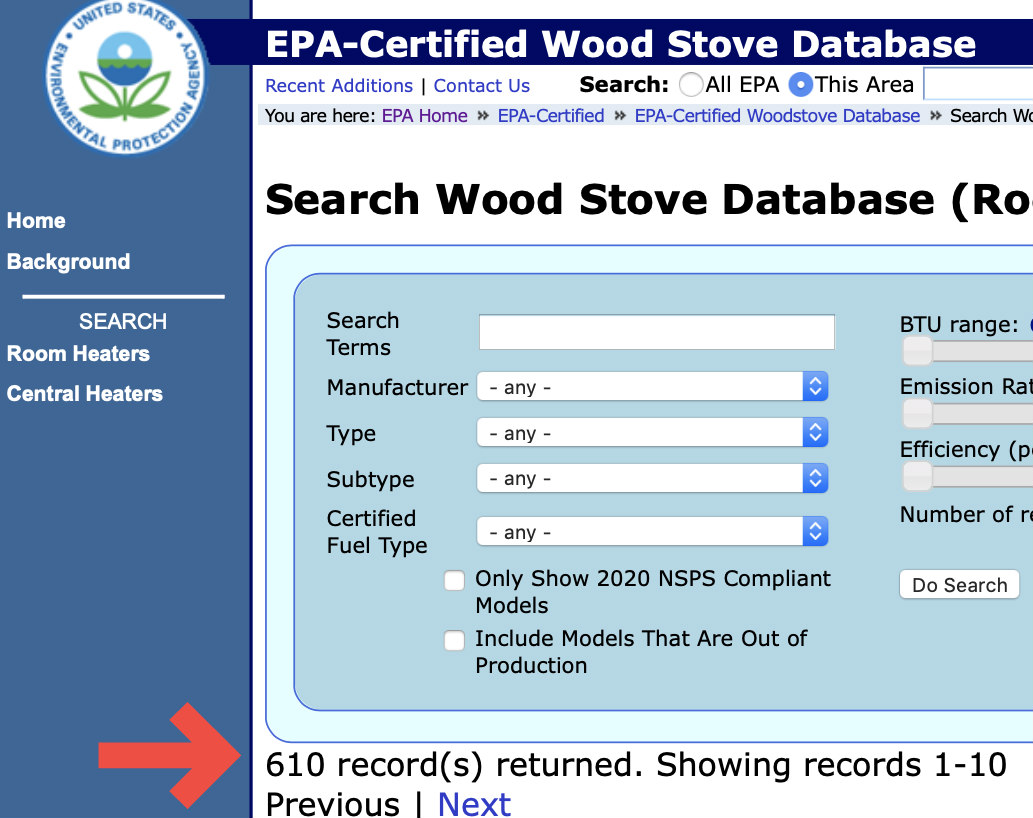Open the Contact Us link
Image resolution: width=1033 pixels, height=818 pixels.
(x=482, y=86)
